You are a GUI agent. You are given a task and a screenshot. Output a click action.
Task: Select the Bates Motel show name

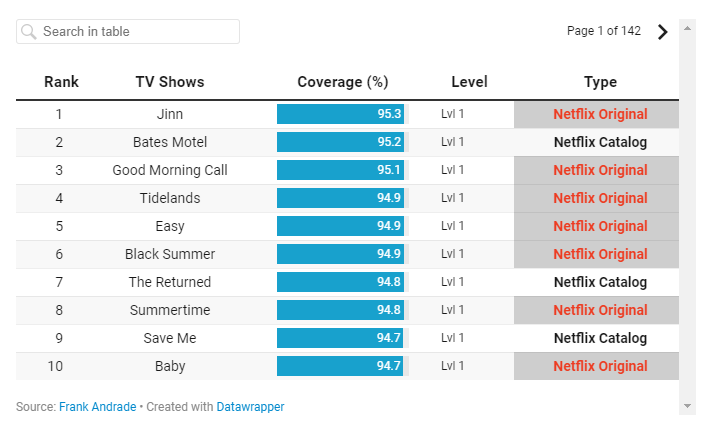tap(170, 142)
